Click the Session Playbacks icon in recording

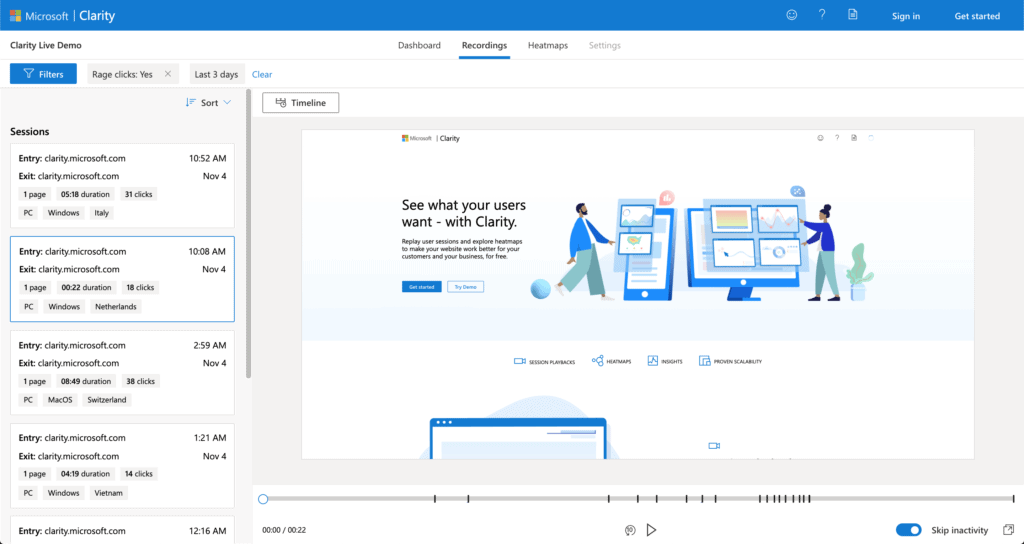pyautogui.click(x=519, y=361)
